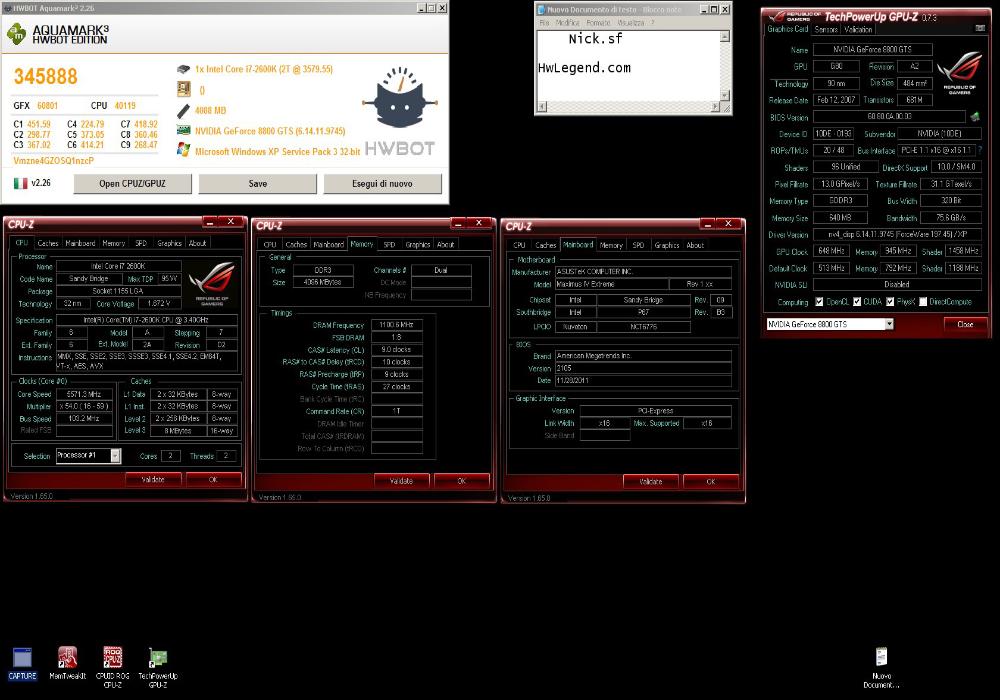
Task: Launch TechPowerUp GPU-Z desktop icon
Action: [158, 667]
